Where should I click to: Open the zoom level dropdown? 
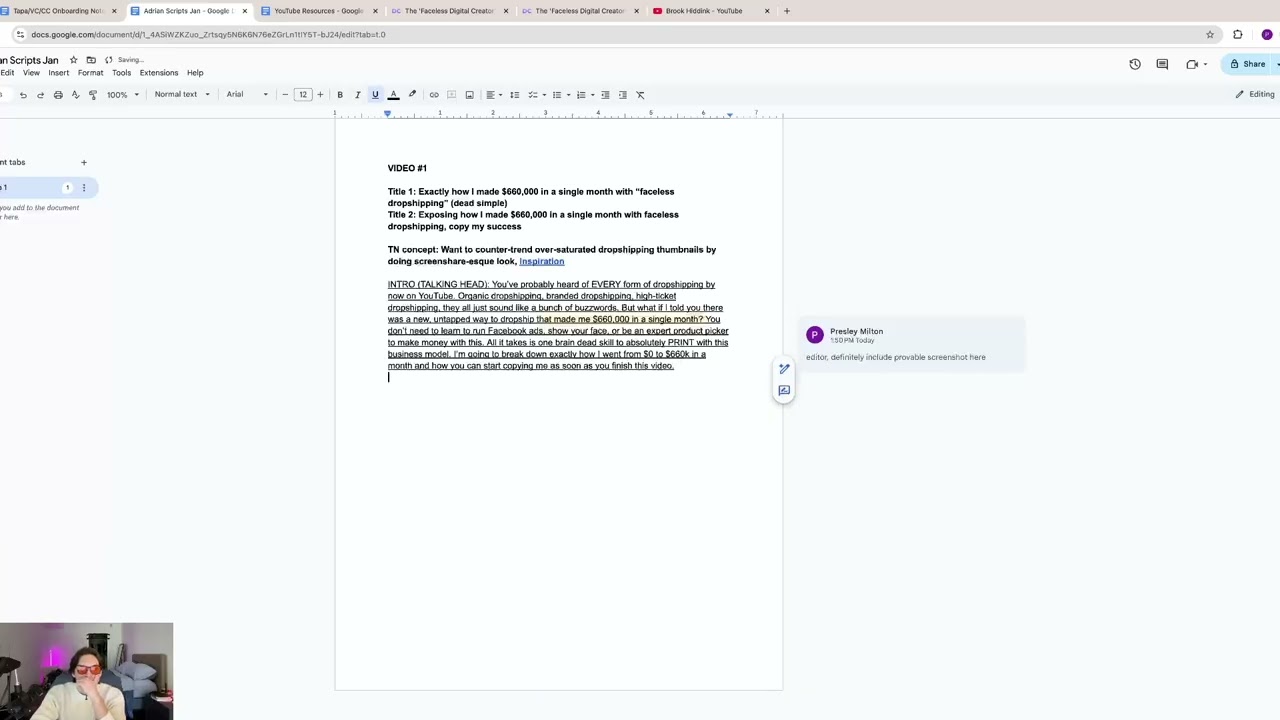[121, 95]
